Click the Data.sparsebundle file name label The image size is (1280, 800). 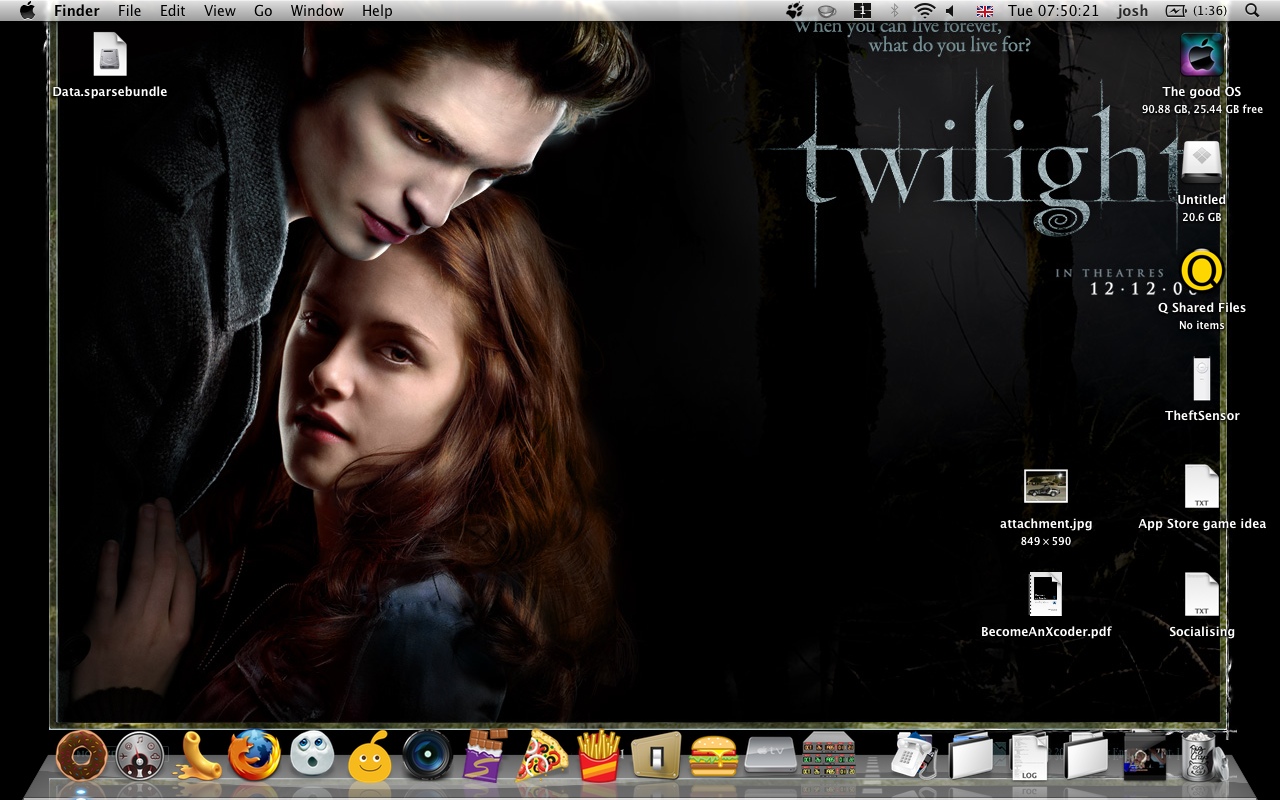pos(110,92)
